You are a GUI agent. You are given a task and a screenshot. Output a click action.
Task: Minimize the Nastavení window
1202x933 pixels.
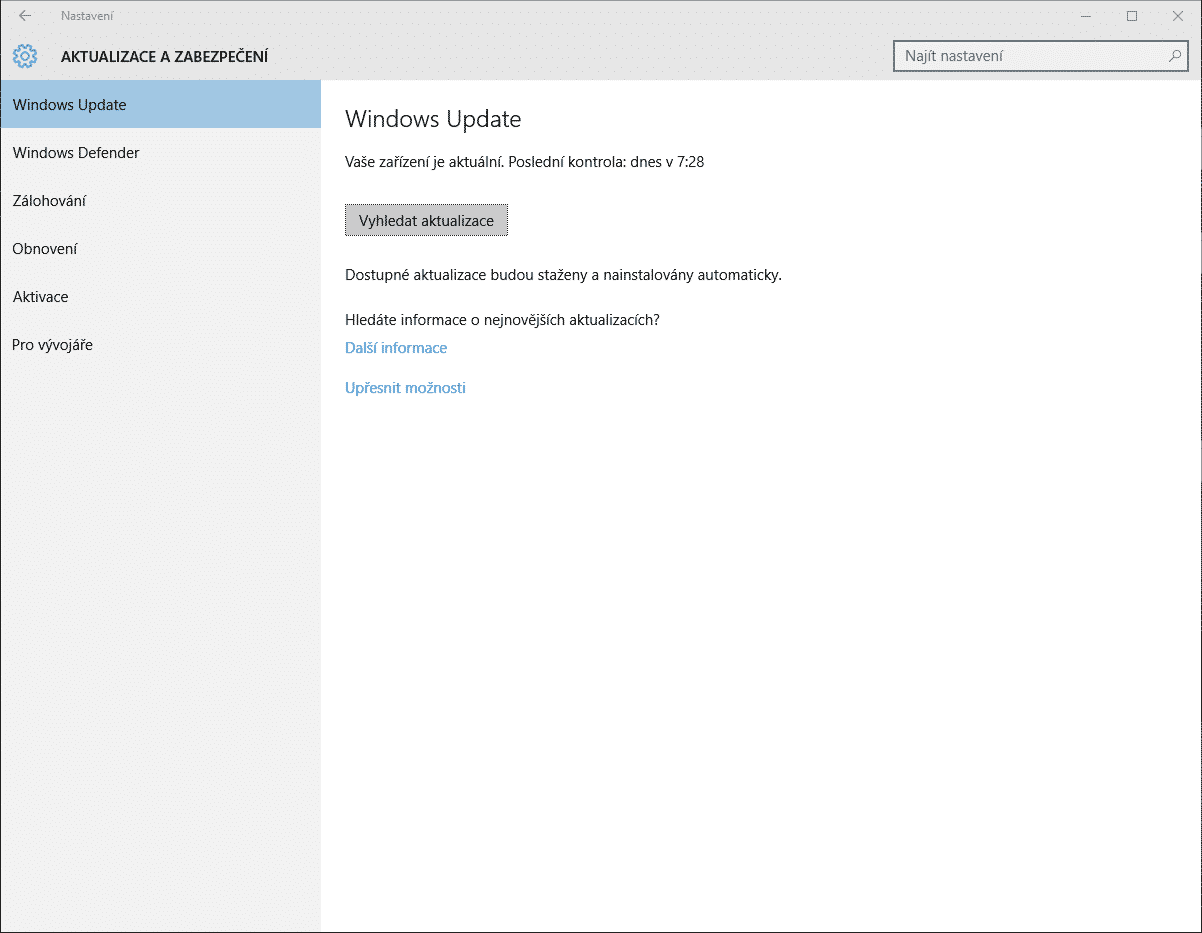pyautogui.click(x=1086, y=16)
